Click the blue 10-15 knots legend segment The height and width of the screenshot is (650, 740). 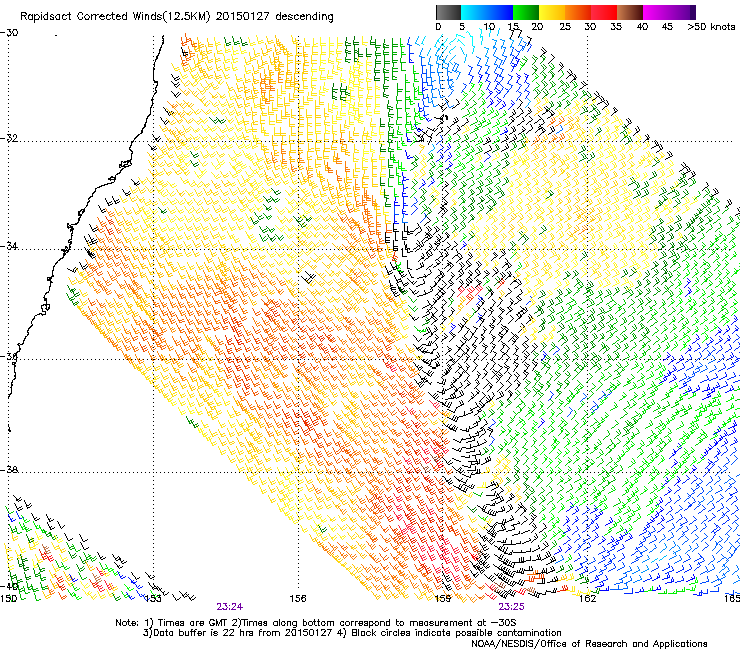(x=500, y=12)
